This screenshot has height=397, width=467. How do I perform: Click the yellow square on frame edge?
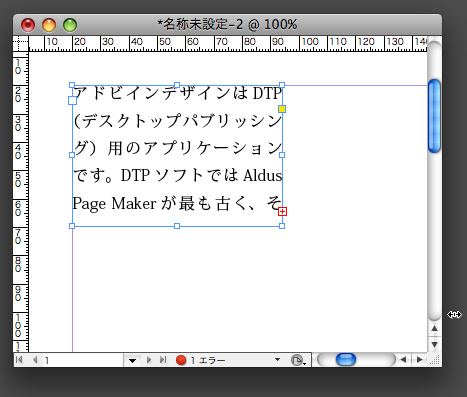282,109
